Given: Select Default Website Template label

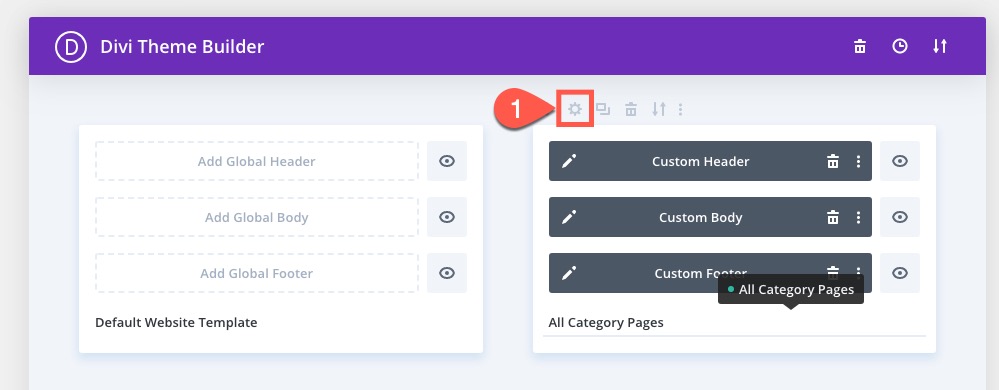Looking at the screenshot, I should [176, 322].
